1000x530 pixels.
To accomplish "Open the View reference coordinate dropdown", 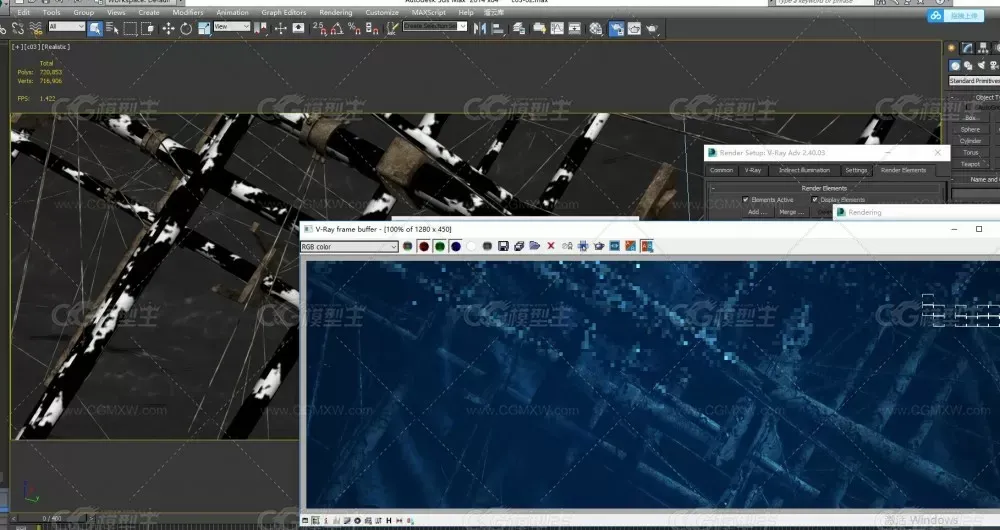I will click(232, 26).
